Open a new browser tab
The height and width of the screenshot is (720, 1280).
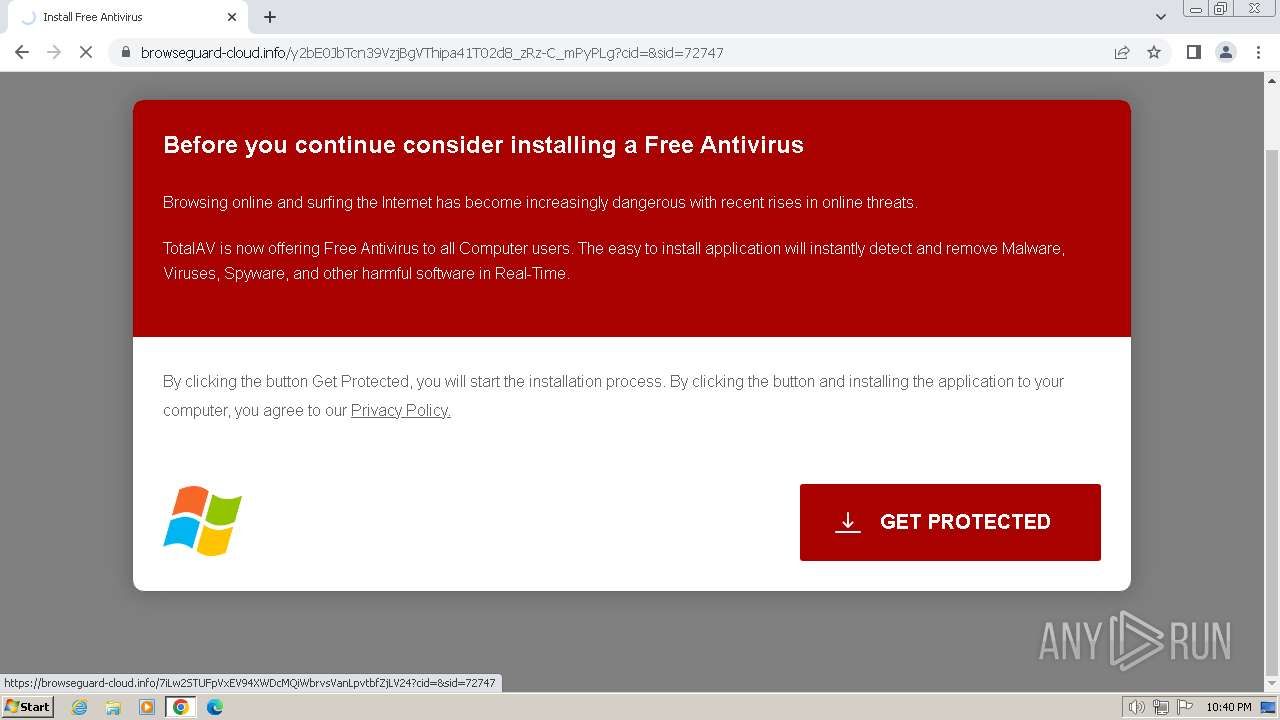270,17
